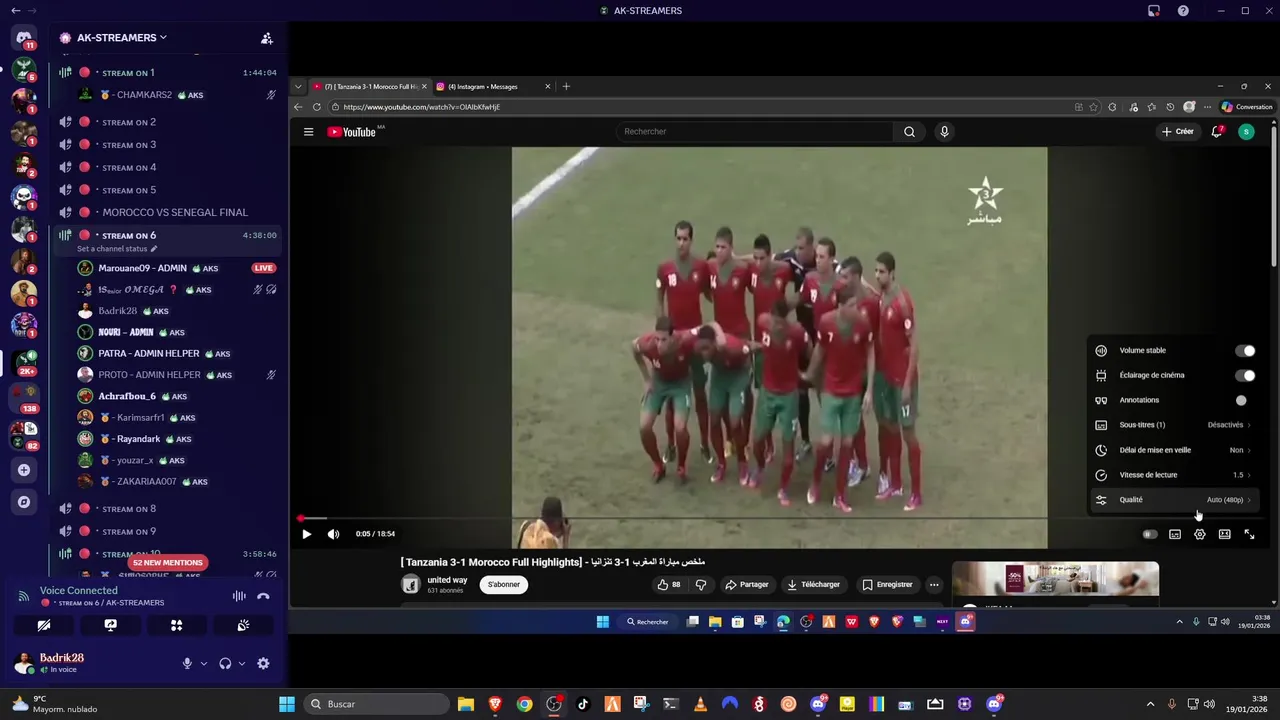Click S'abonner to subscribe to united way
This screenshot has width=1280, height=720.
tap(504, 585)
